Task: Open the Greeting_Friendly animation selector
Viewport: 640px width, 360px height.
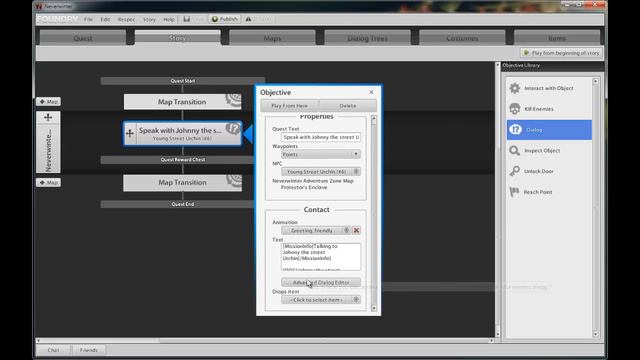Action: pos(316,230)
